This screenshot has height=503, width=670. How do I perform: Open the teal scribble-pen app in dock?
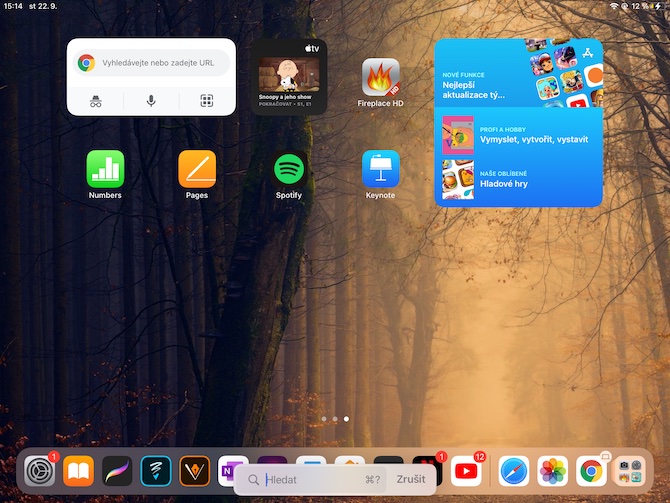point(156,471)
